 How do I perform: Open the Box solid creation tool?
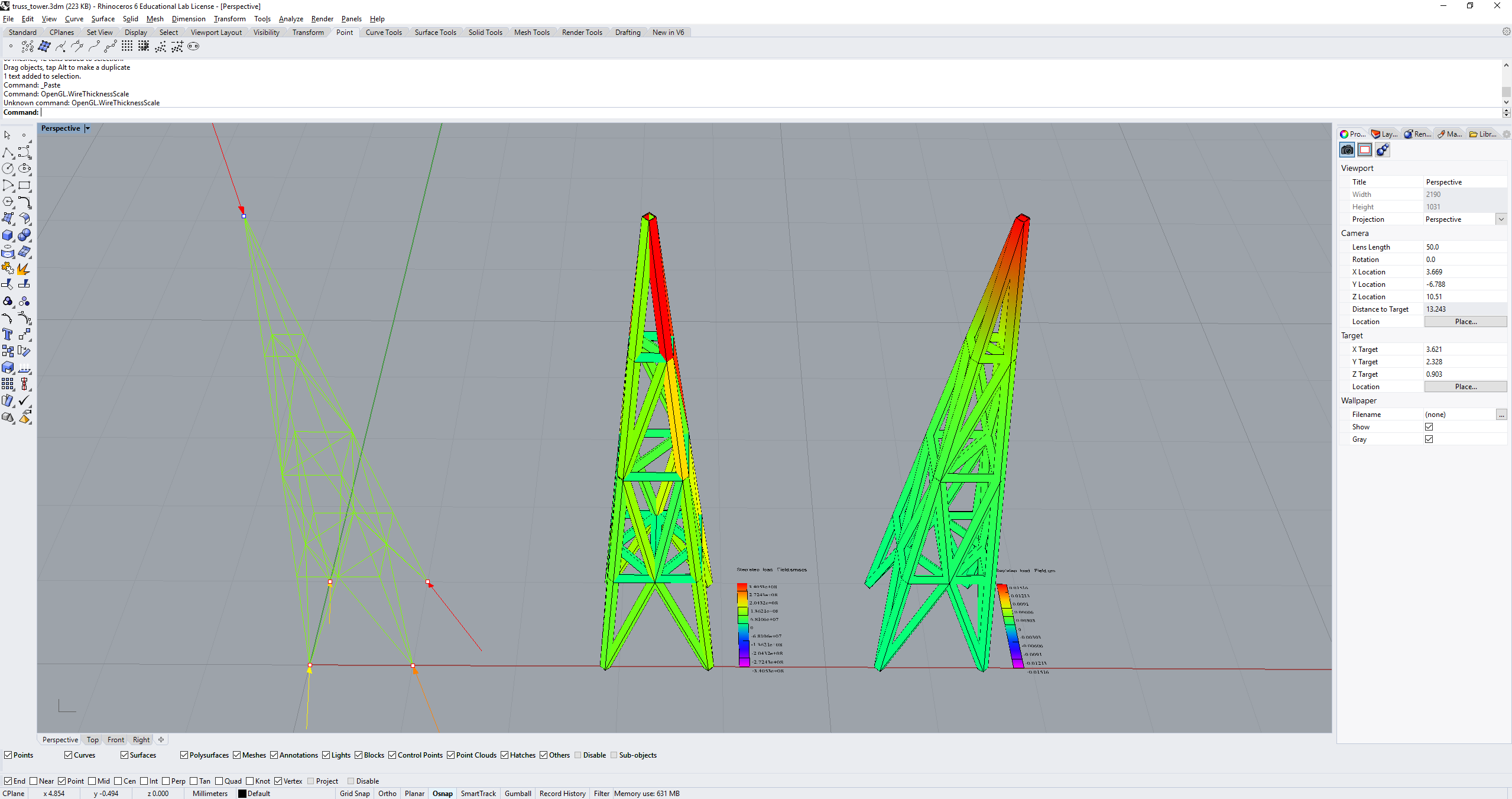8,235
